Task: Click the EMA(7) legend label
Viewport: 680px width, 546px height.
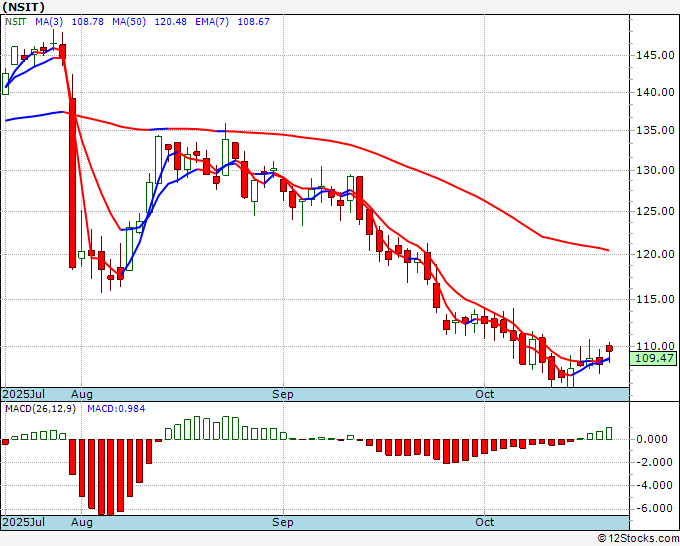Action: (212, 22)
